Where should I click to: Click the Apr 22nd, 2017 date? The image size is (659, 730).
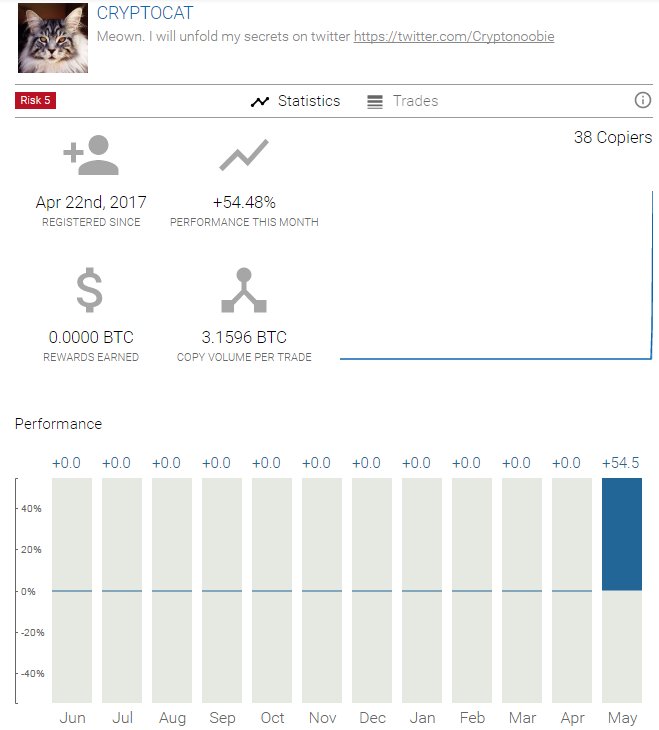coord(91,203)
